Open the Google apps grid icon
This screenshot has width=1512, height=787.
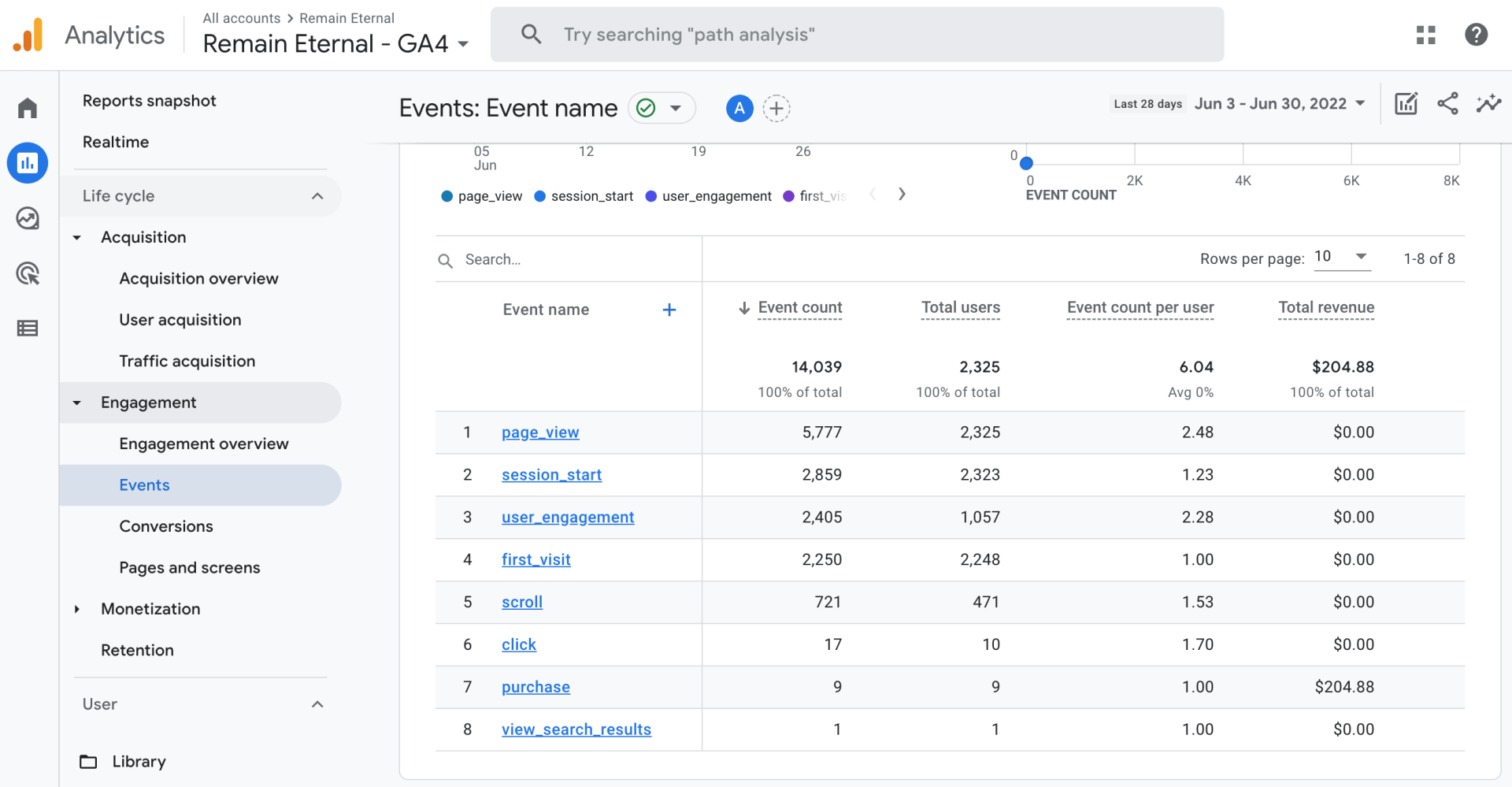click(1425, 35)
